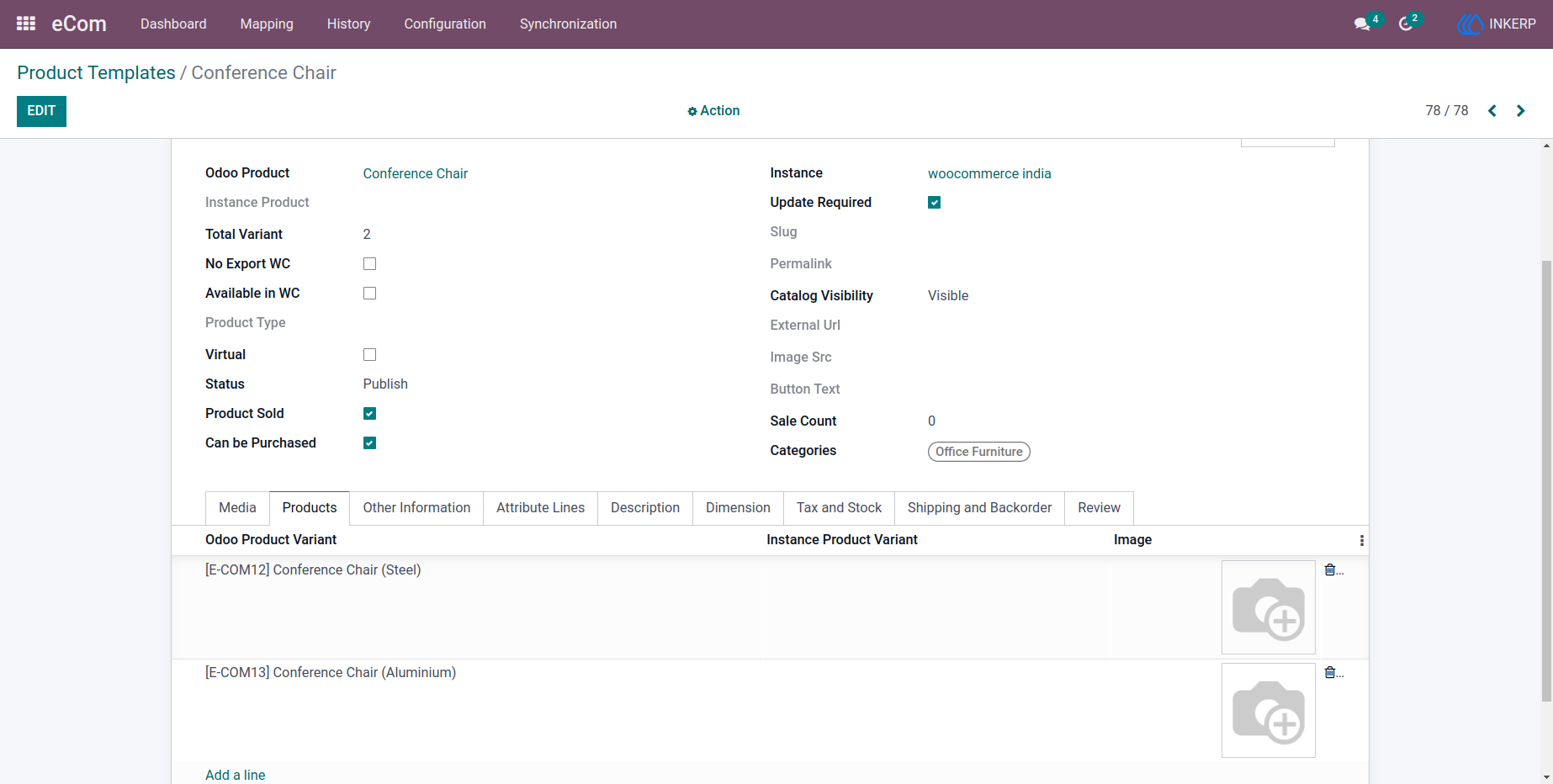
Task: Open the Synchronization menu
Action: 568,24
